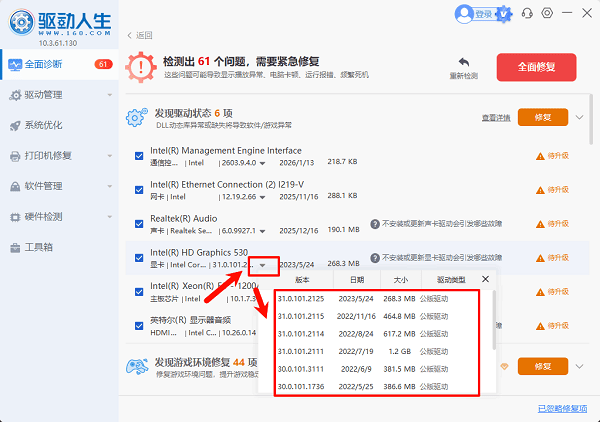
Task: Click the gamepad icon for game environment
Action: click(137, 366)
